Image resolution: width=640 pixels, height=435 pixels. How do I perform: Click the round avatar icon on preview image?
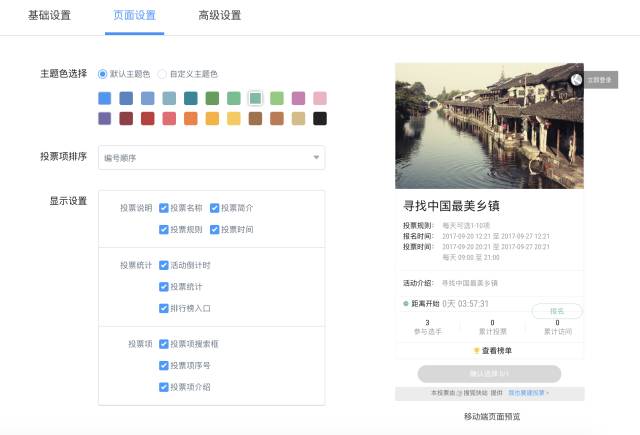pos(576,80)
